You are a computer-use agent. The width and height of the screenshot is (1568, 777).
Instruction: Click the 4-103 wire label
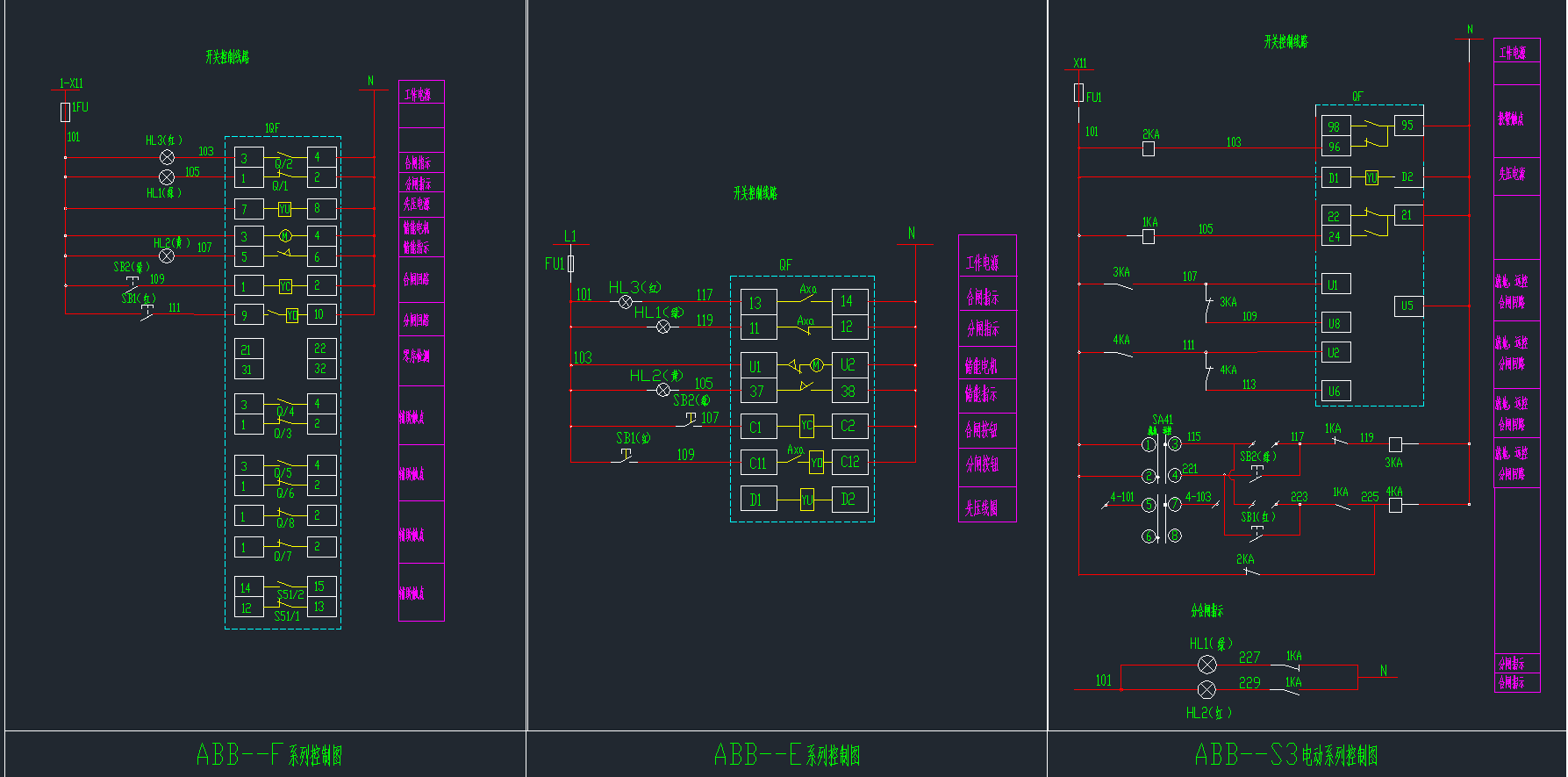(x=1199, y=497)
